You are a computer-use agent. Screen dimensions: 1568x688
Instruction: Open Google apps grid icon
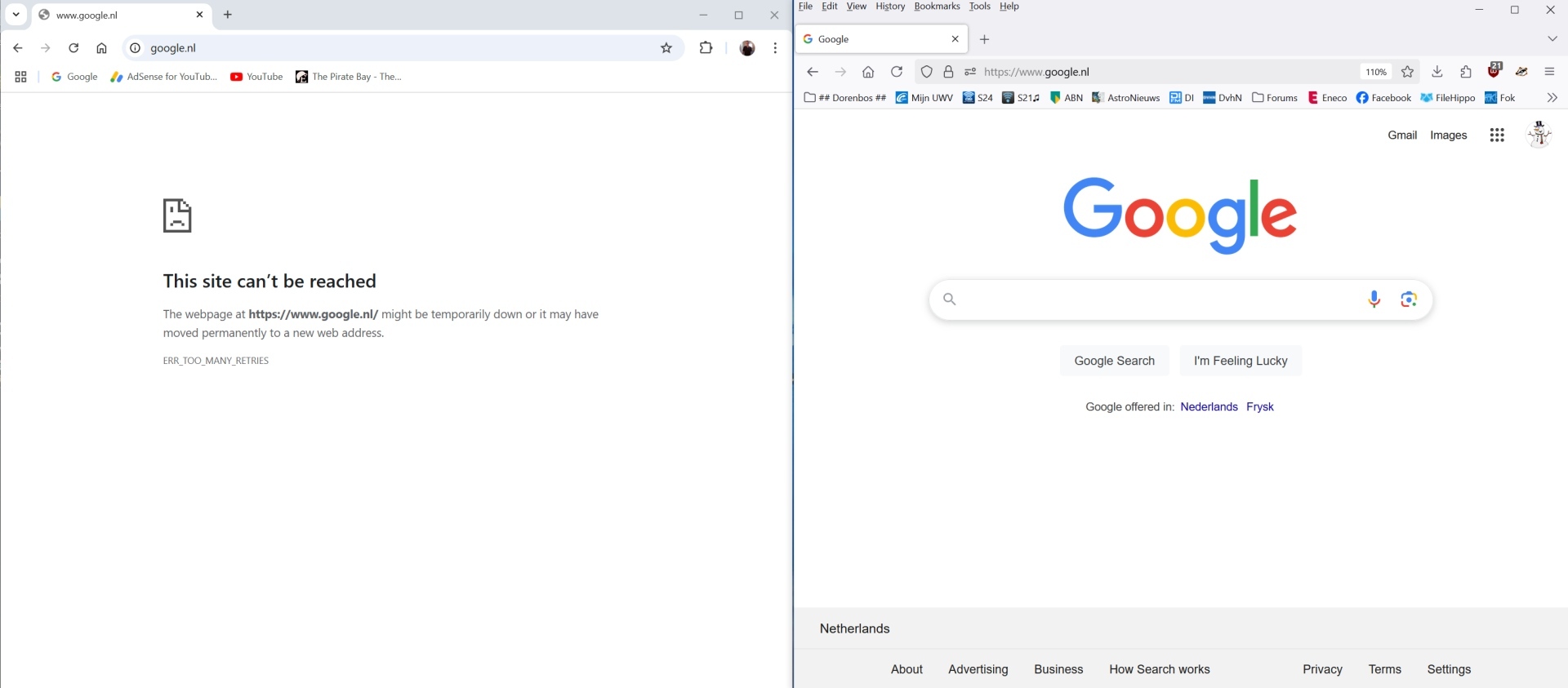1497,135
